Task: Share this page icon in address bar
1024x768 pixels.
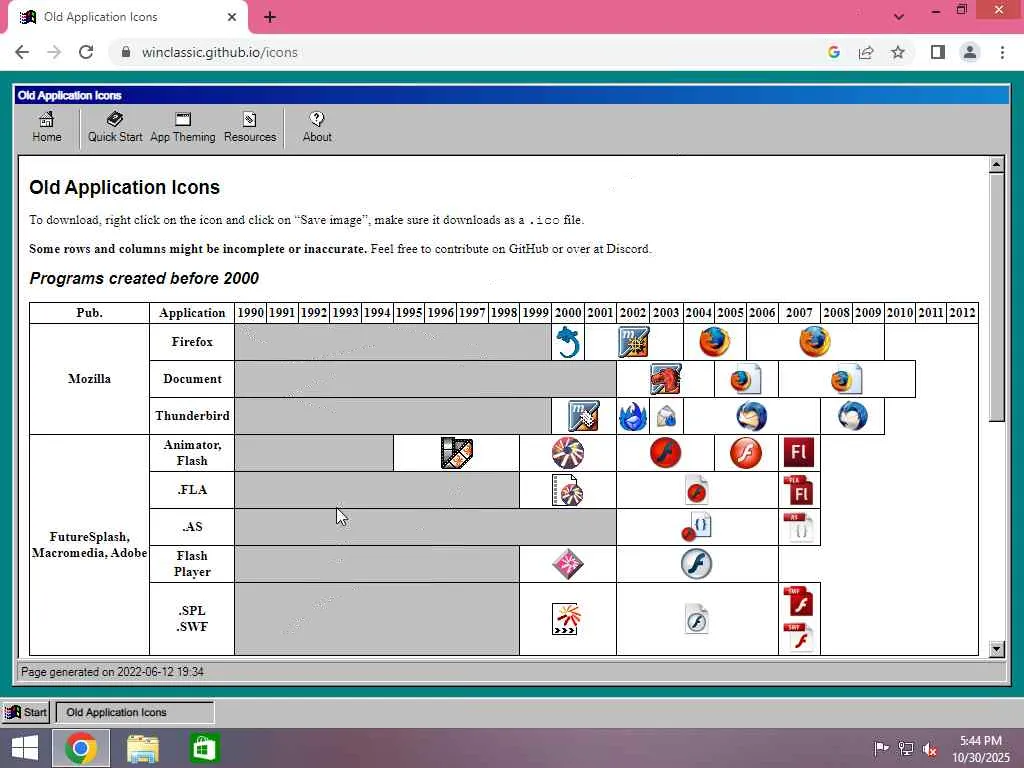Action: [866, 52]
